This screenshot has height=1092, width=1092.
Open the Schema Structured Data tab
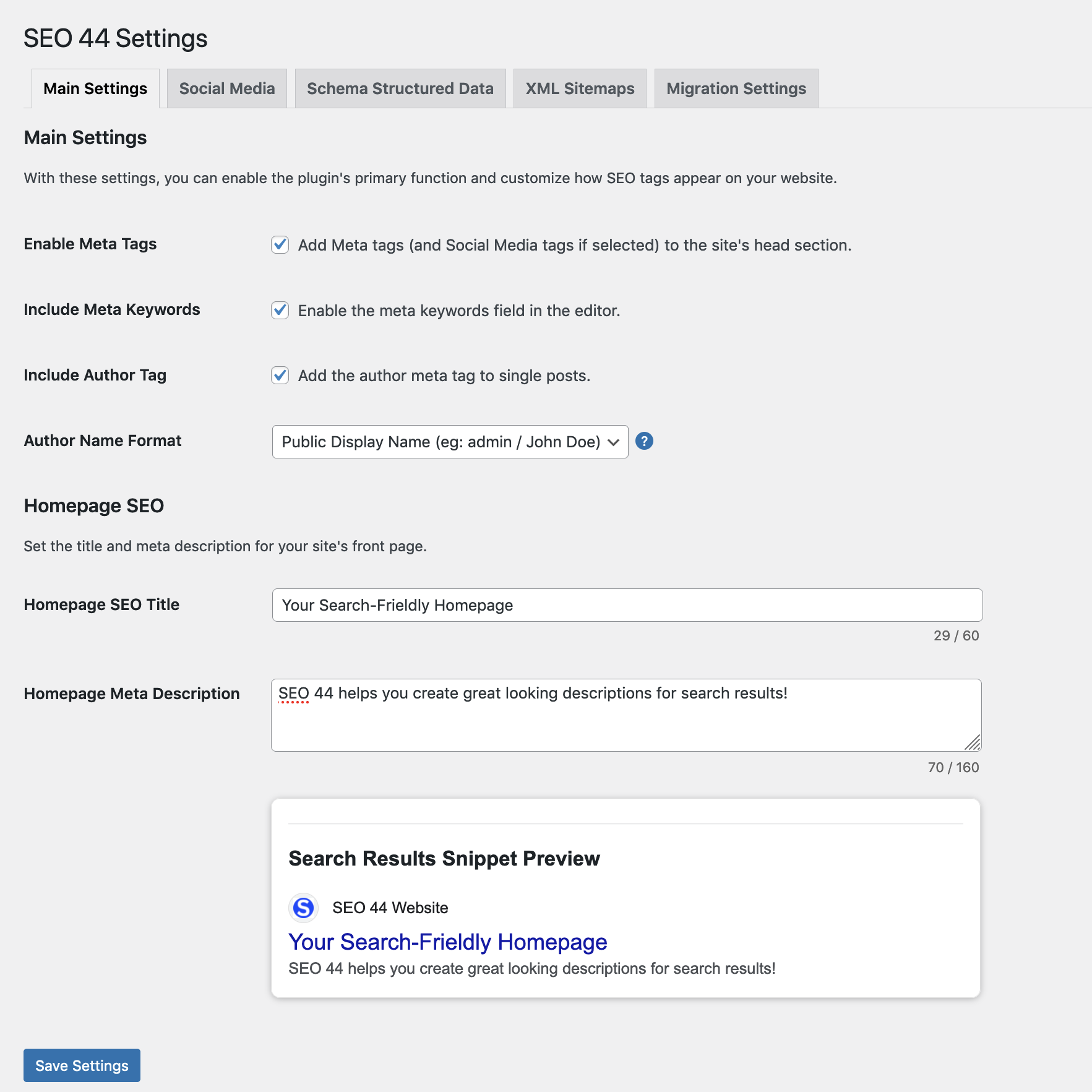pyautogui.click(x=400, y=88)
